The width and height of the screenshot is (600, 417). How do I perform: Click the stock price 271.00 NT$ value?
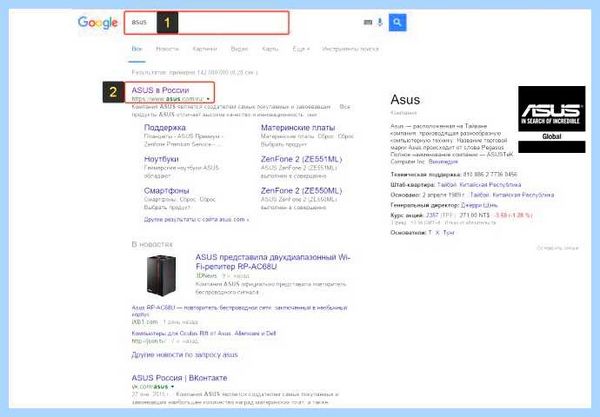(x=474, y=215)
